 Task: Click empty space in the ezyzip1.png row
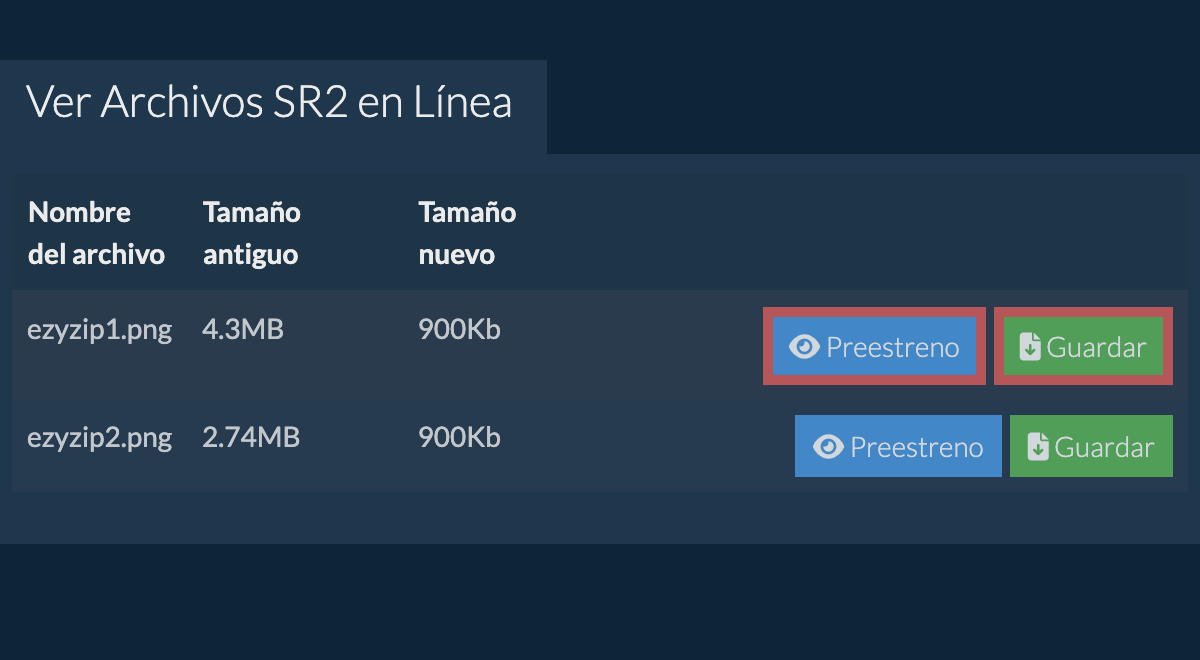[x=640, y=345]
